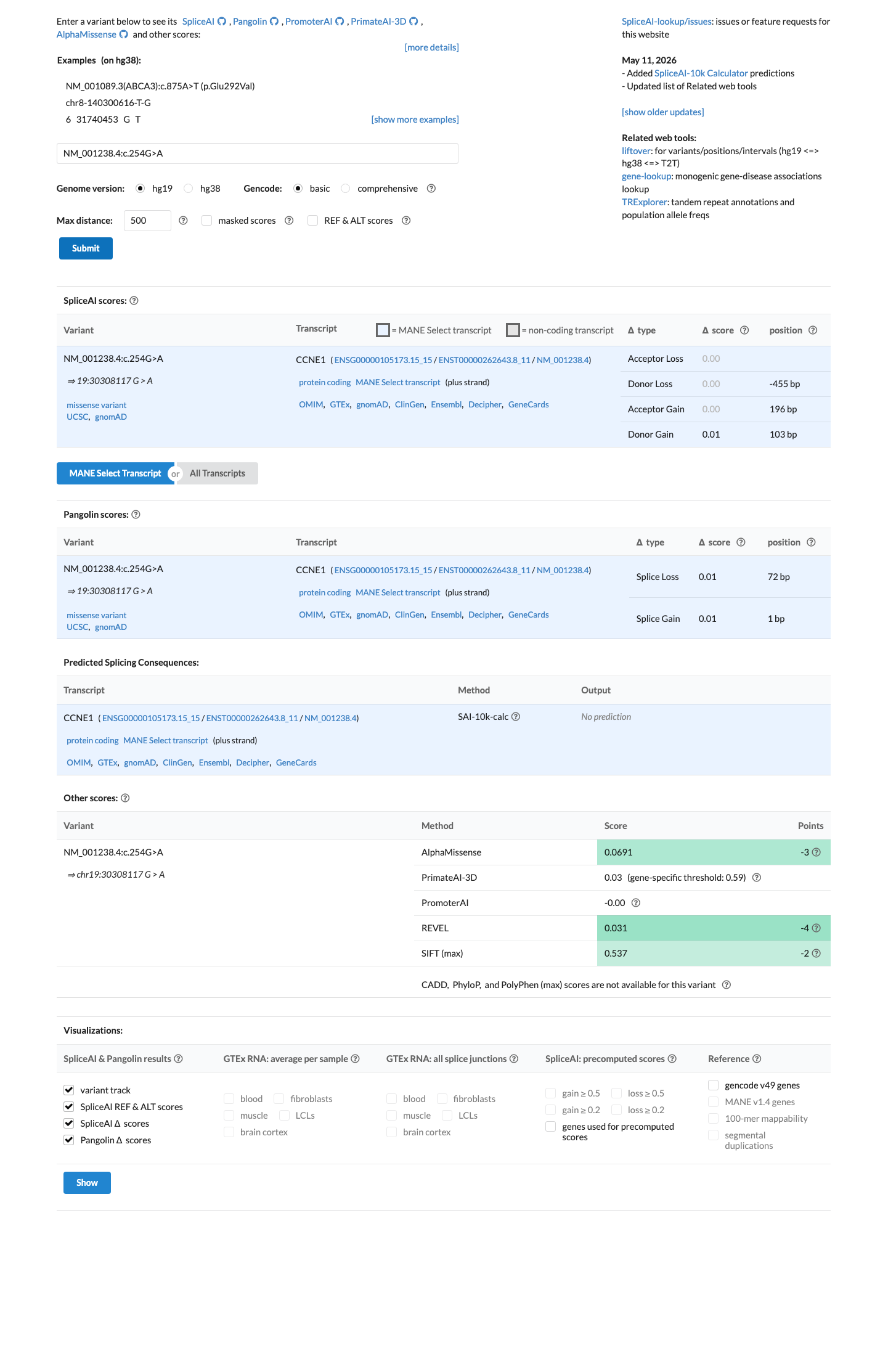
Task: Switch to All Transcripts view
Action: pos(218,473)
